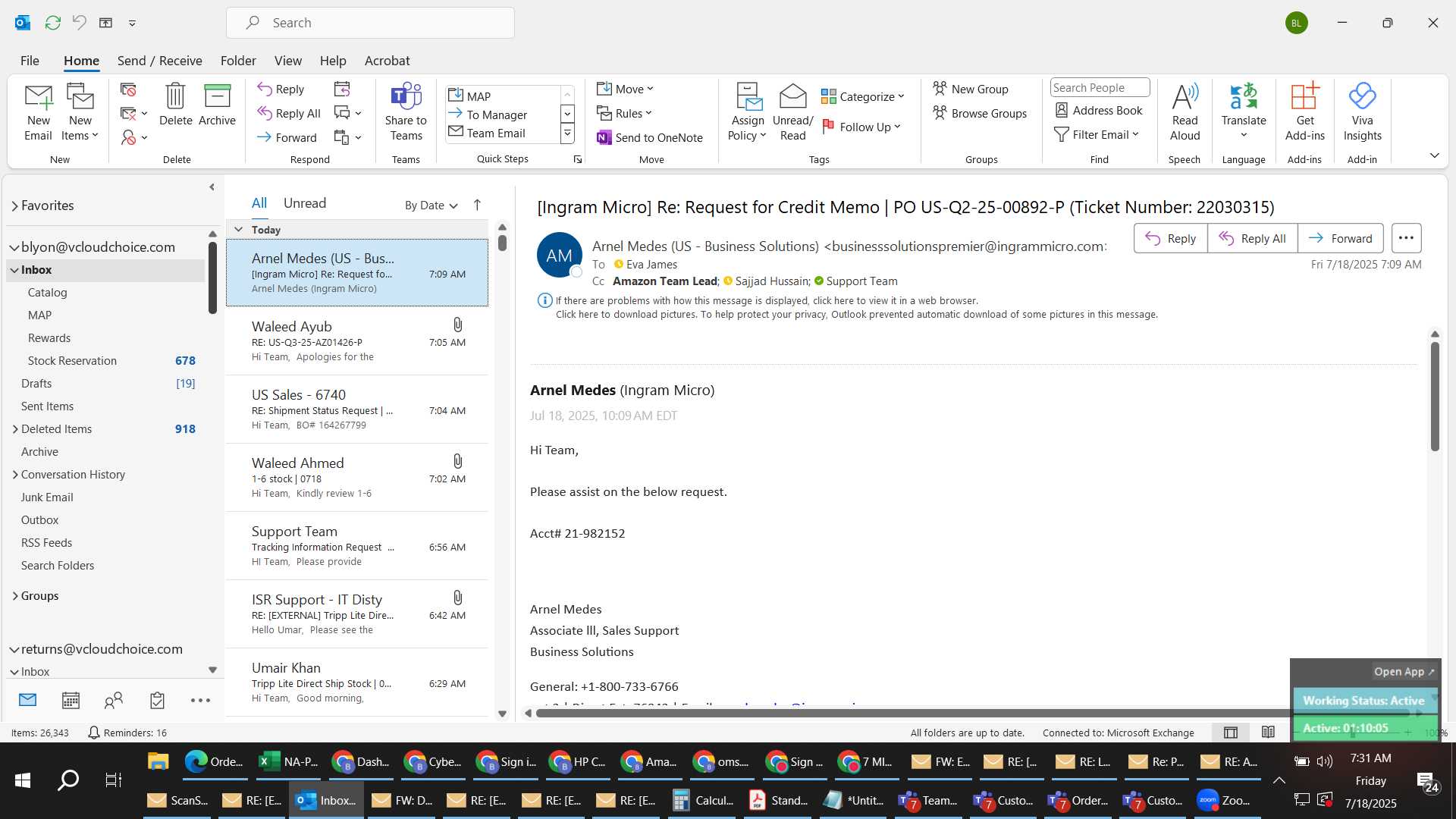Open the Follow Up dropdown
The height and width of the screenshot is (819, 1456).
pyautogui.click(x=861, y=127)
